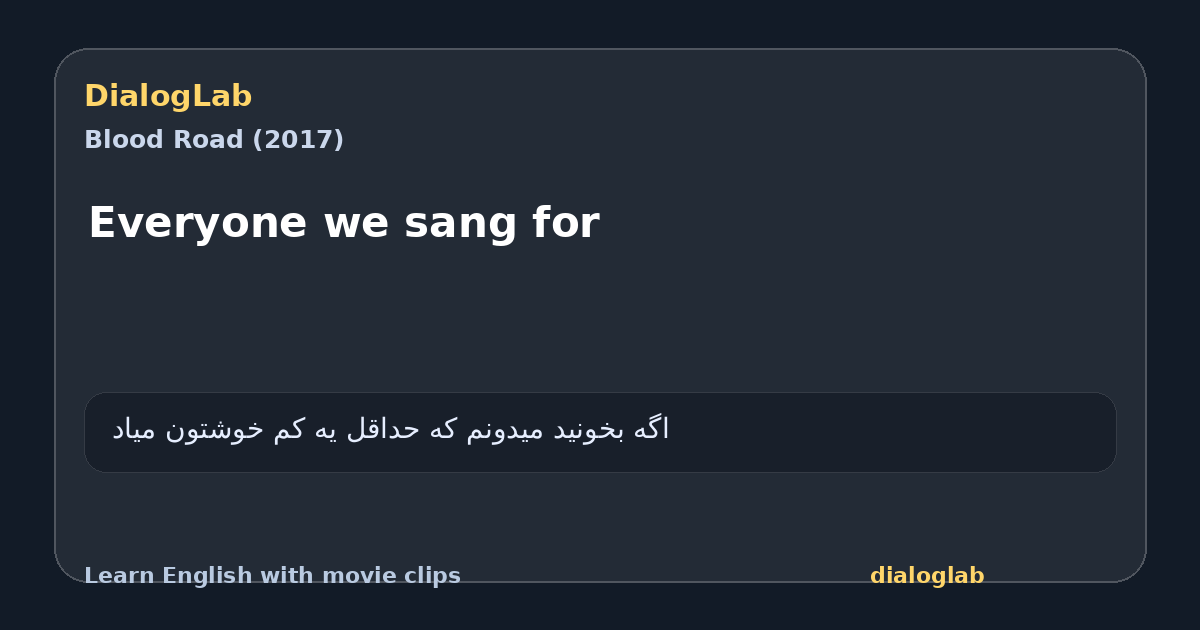Tap the Persian word "میاد" in the subtitle
Image resolution: width=1200 pixels, height=630 pixels.
coord(133,430)
